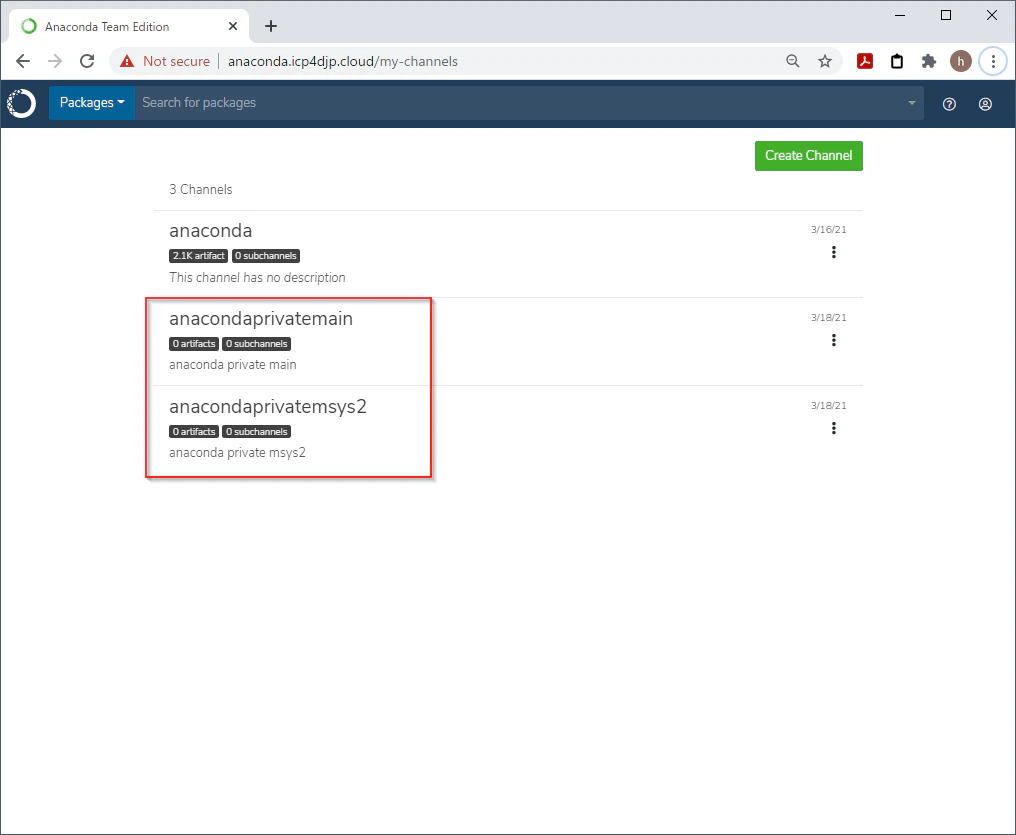Reload the page with refresh icon
The image size is (1016, 835).
point(87,62)
